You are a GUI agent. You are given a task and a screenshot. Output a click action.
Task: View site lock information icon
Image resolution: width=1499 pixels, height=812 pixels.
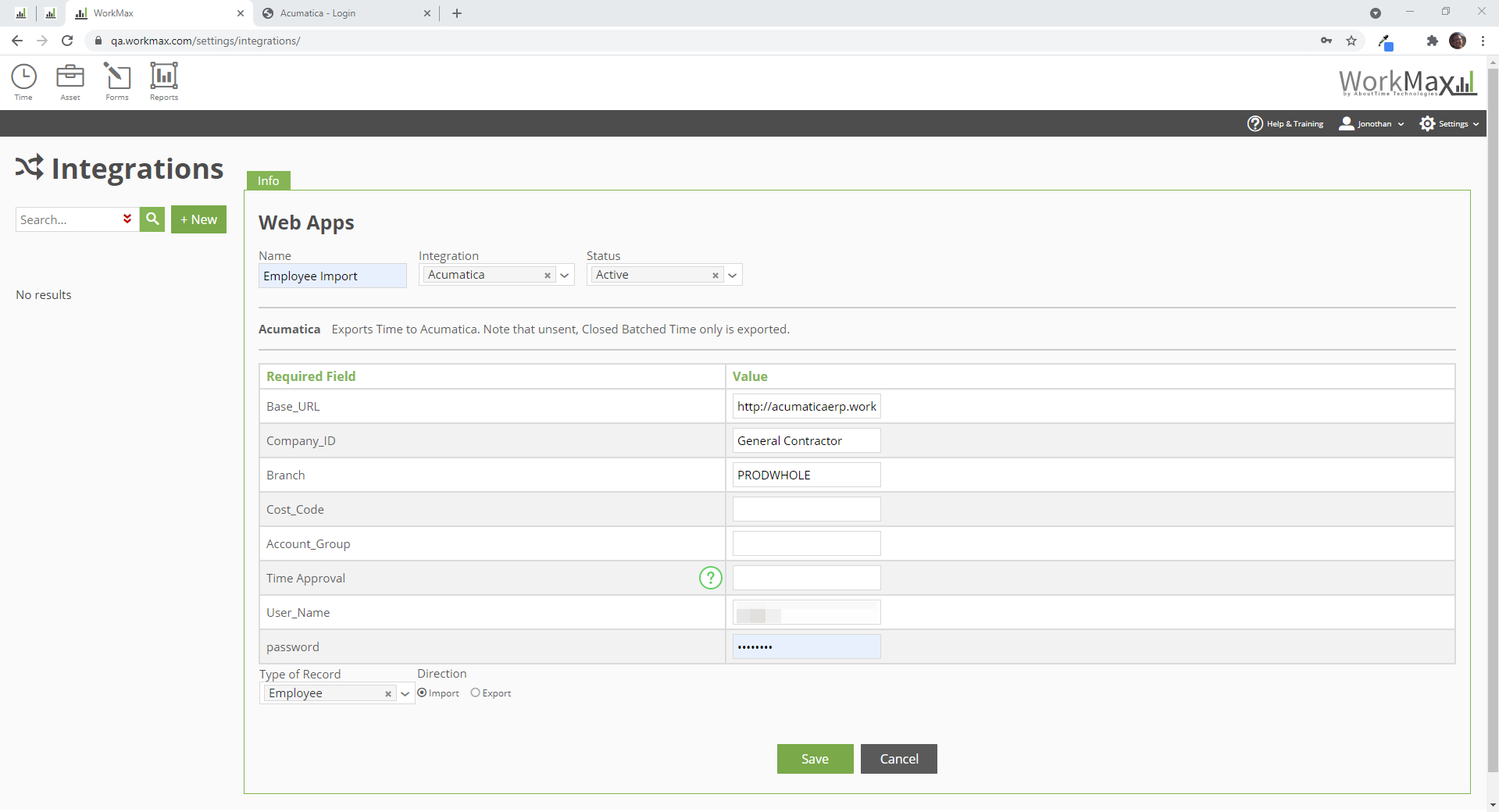(x=98, y=41)
